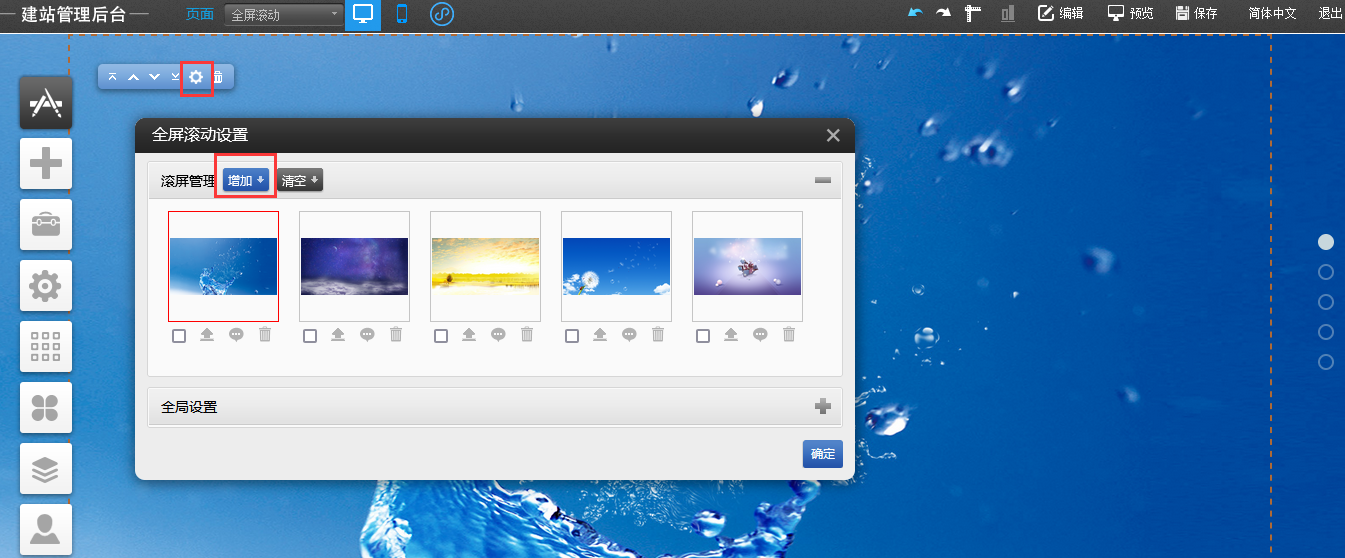The height and width of the screenshot is (558, 1345).
Task: Confirm with the 确定 button
Action: tap(823, 454)
